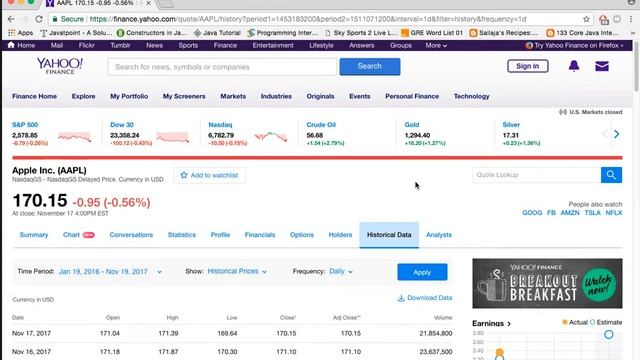Click the Yahoo Finance logo
This screenshot has height=360, width=640.
[x=60, y=66]
